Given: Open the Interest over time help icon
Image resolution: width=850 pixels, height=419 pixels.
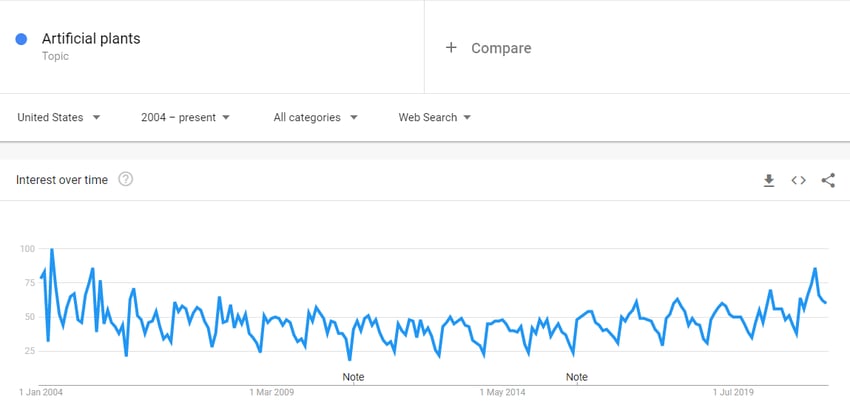Looking at the screenshot, I should (126, 179).
